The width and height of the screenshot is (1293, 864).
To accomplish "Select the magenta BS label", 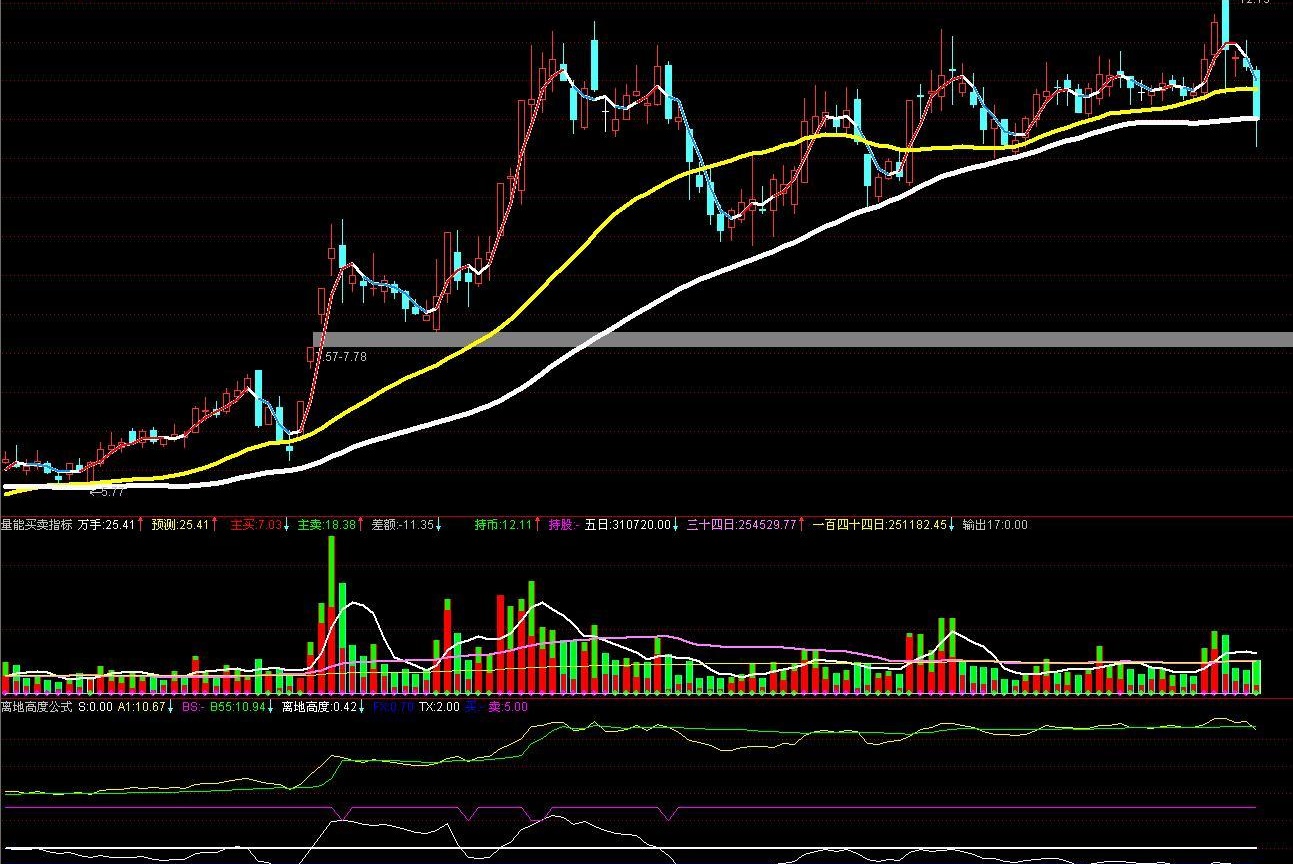I will point(191,707).
